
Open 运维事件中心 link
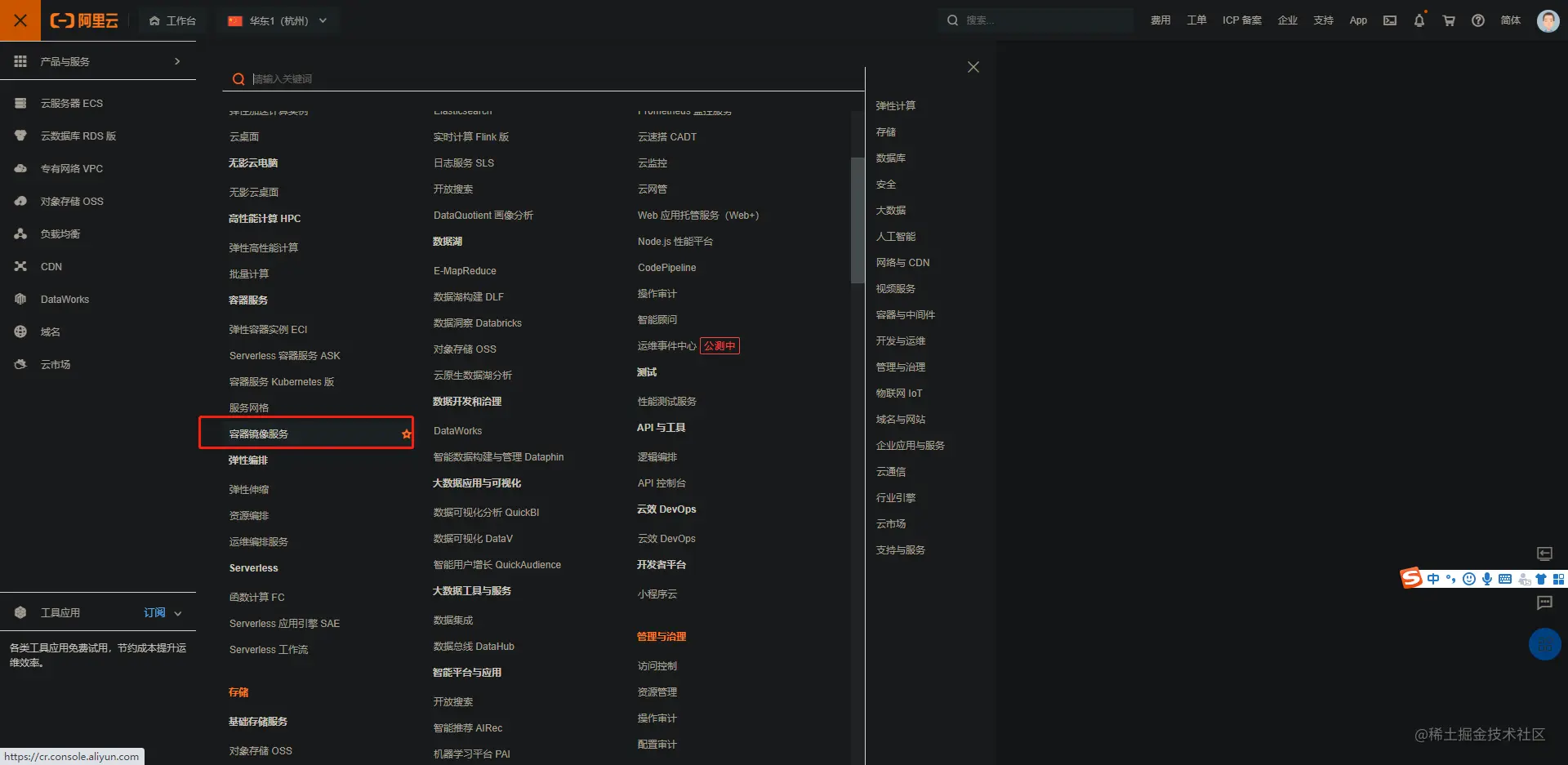click(x=667, y=345)
